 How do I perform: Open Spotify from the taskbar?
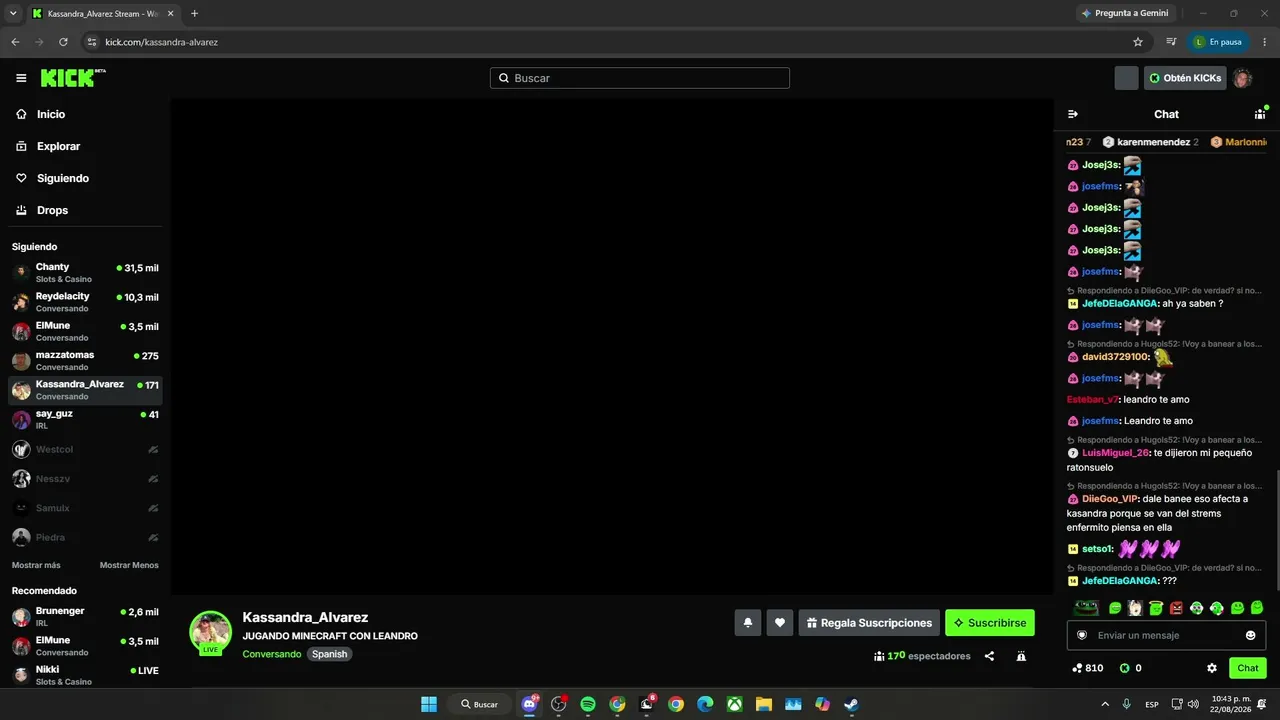[588, 704]
